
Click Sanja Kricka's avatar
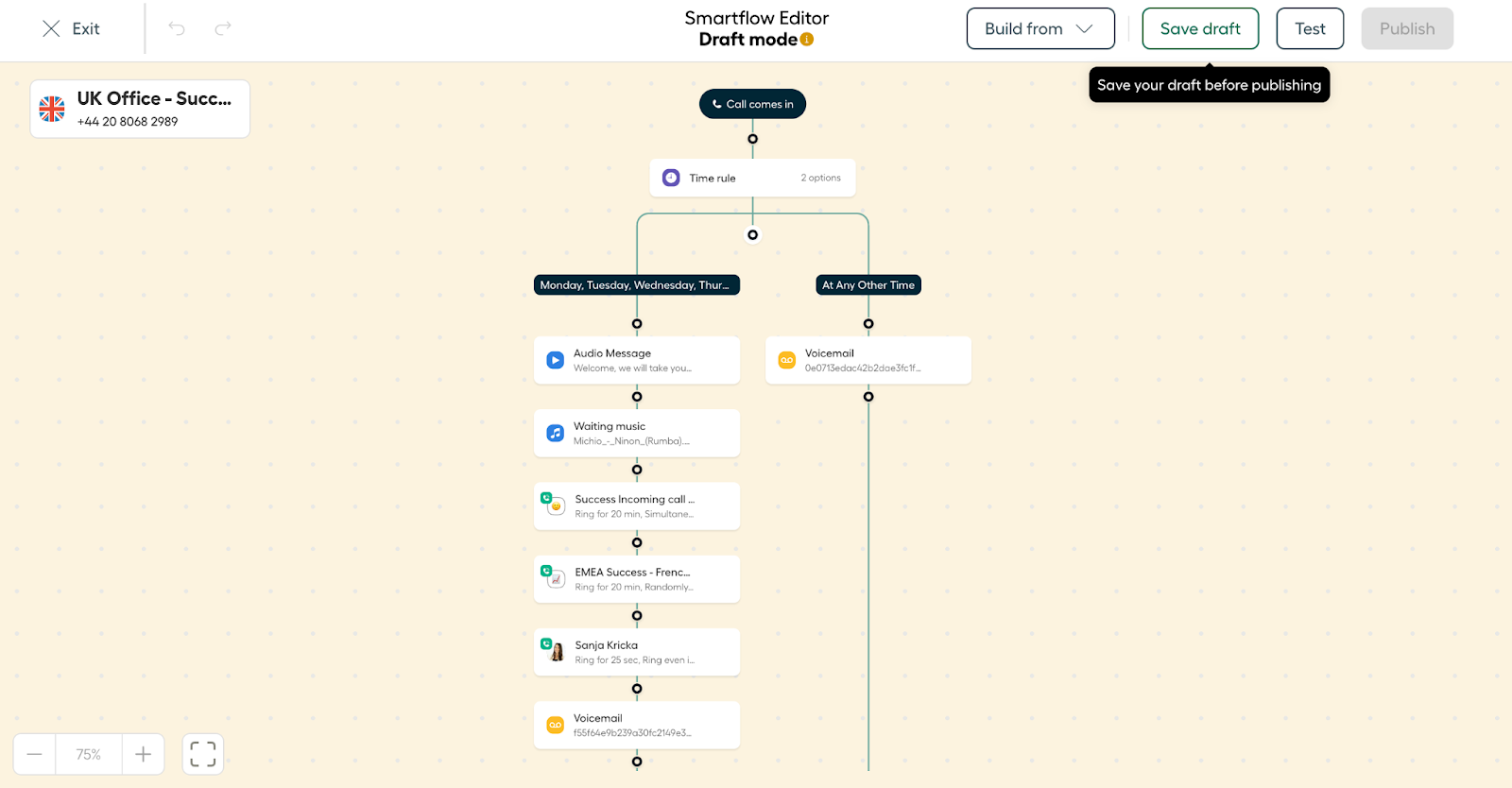click(x=556, y=651)
